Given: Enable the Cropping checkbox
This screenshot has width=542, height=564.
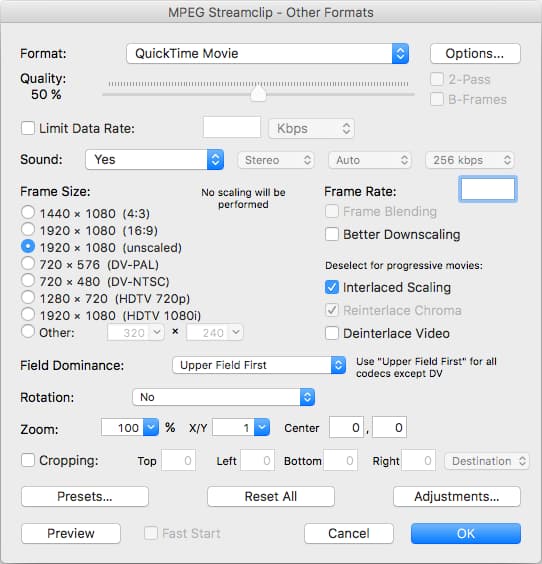Looking at the screenshot, I should (x=28, y=460).
